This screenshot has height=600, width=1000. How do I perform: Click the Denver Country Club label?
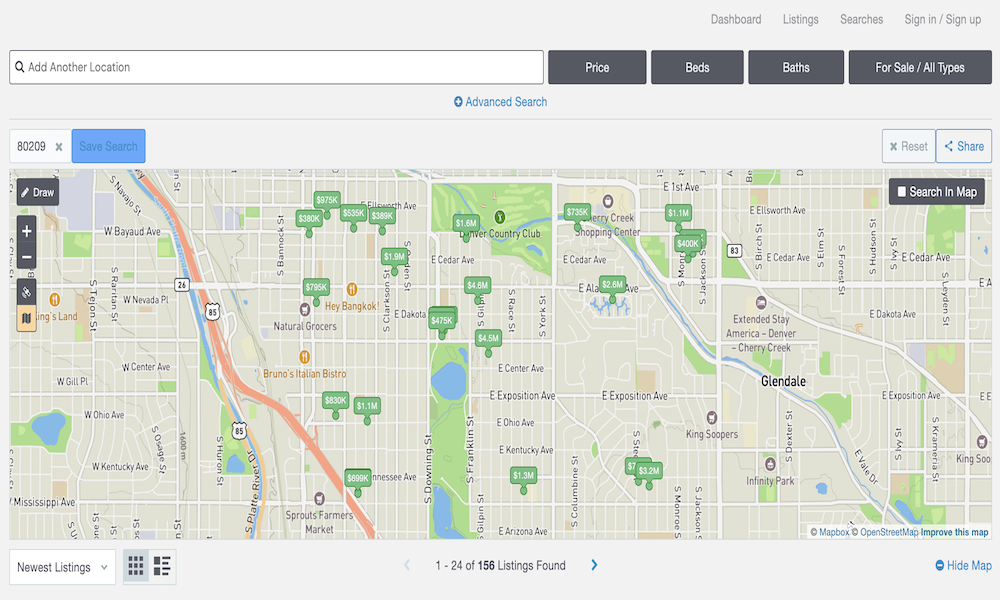point(501,233)
